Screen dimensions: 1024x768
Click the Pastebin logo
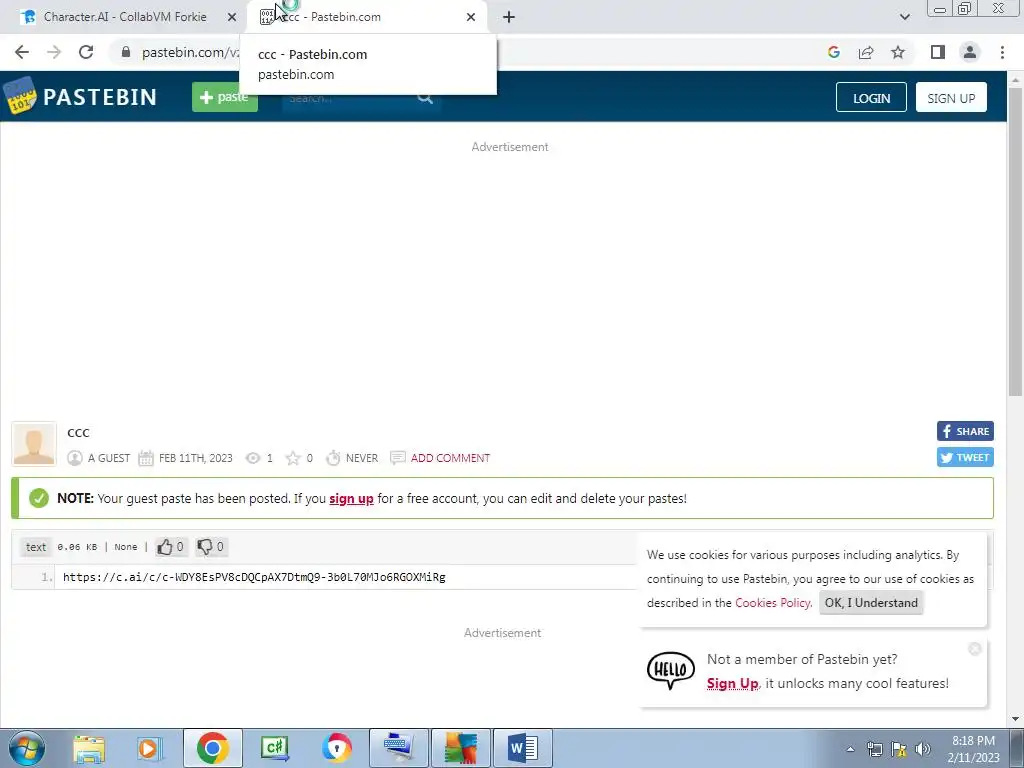click(80, 97)
